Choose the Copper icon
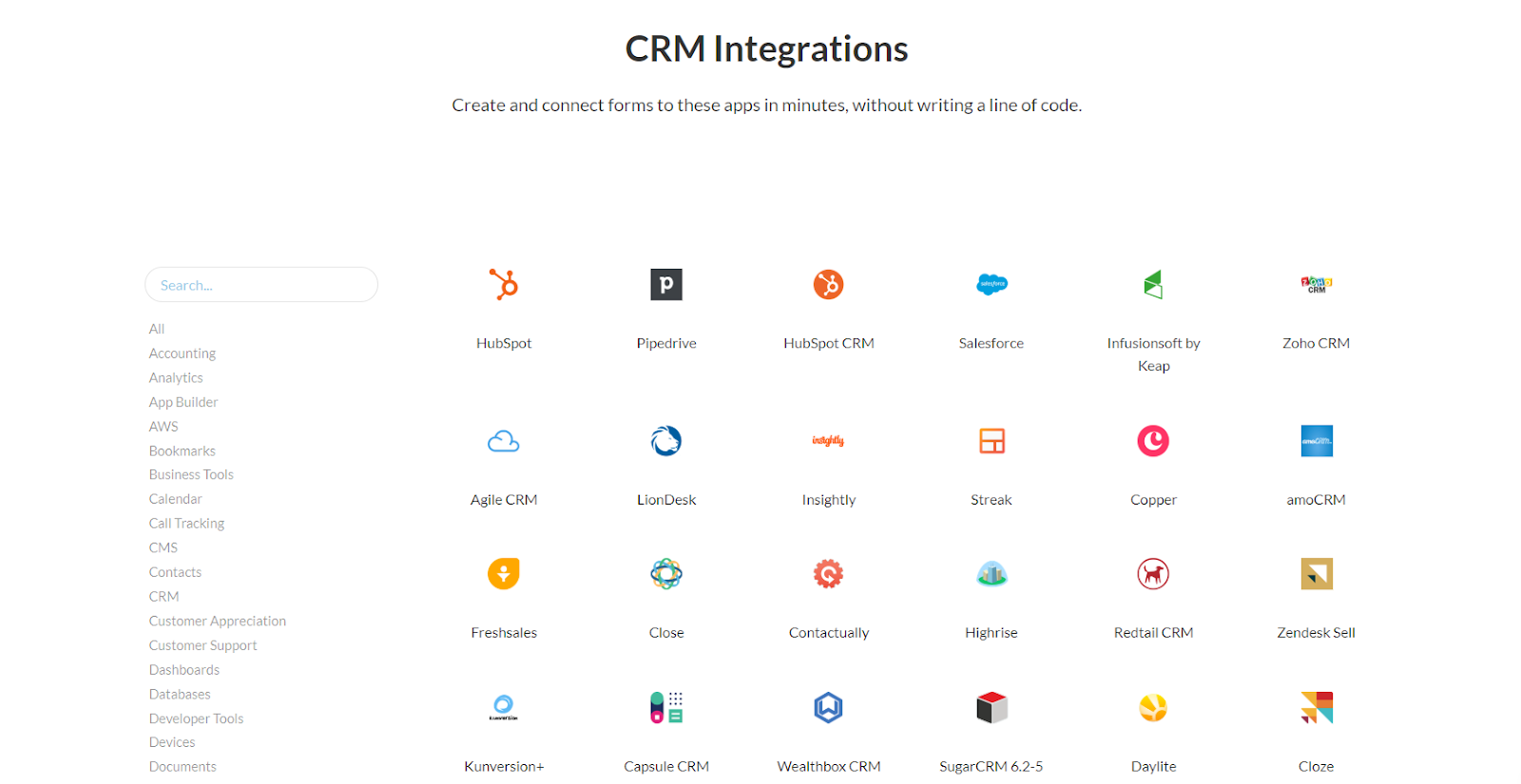This screenshot has height=784, width=1521. [x=1153, y=441]
